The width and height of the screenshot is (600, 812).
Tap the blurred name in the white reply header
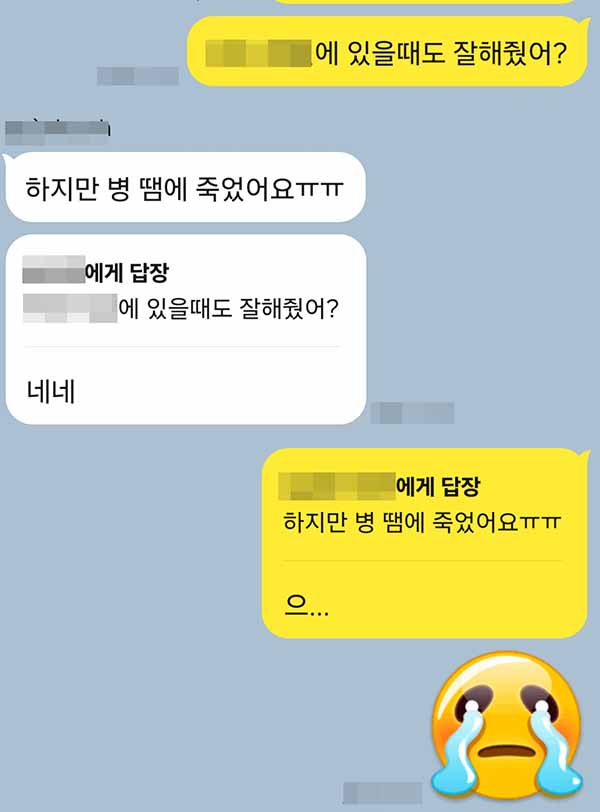[53, 269]
